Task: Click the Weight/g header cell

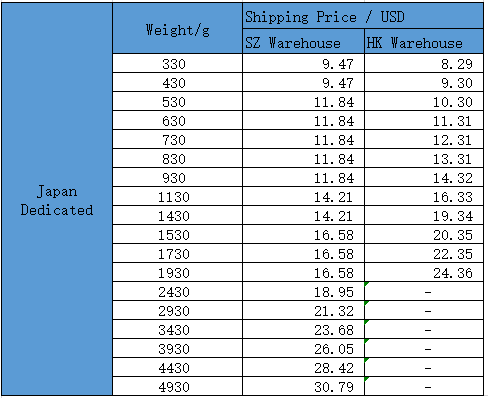Action: 177,28
